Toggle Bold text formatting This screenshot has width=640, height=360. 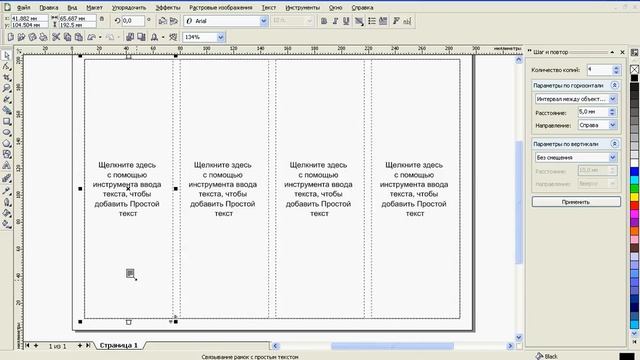click(x=324, y=21)
